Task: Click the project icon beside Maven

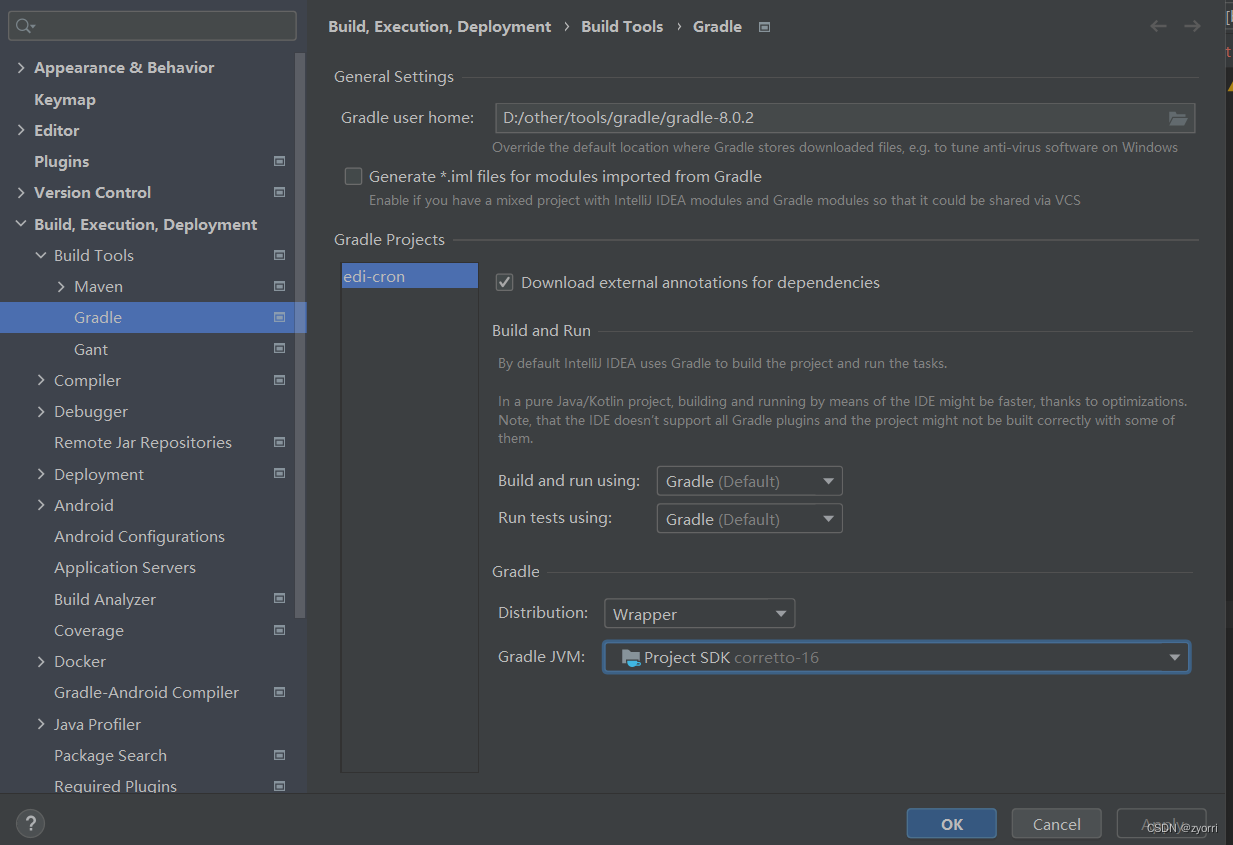Action: pyautogui.click(x=279, y=286)
